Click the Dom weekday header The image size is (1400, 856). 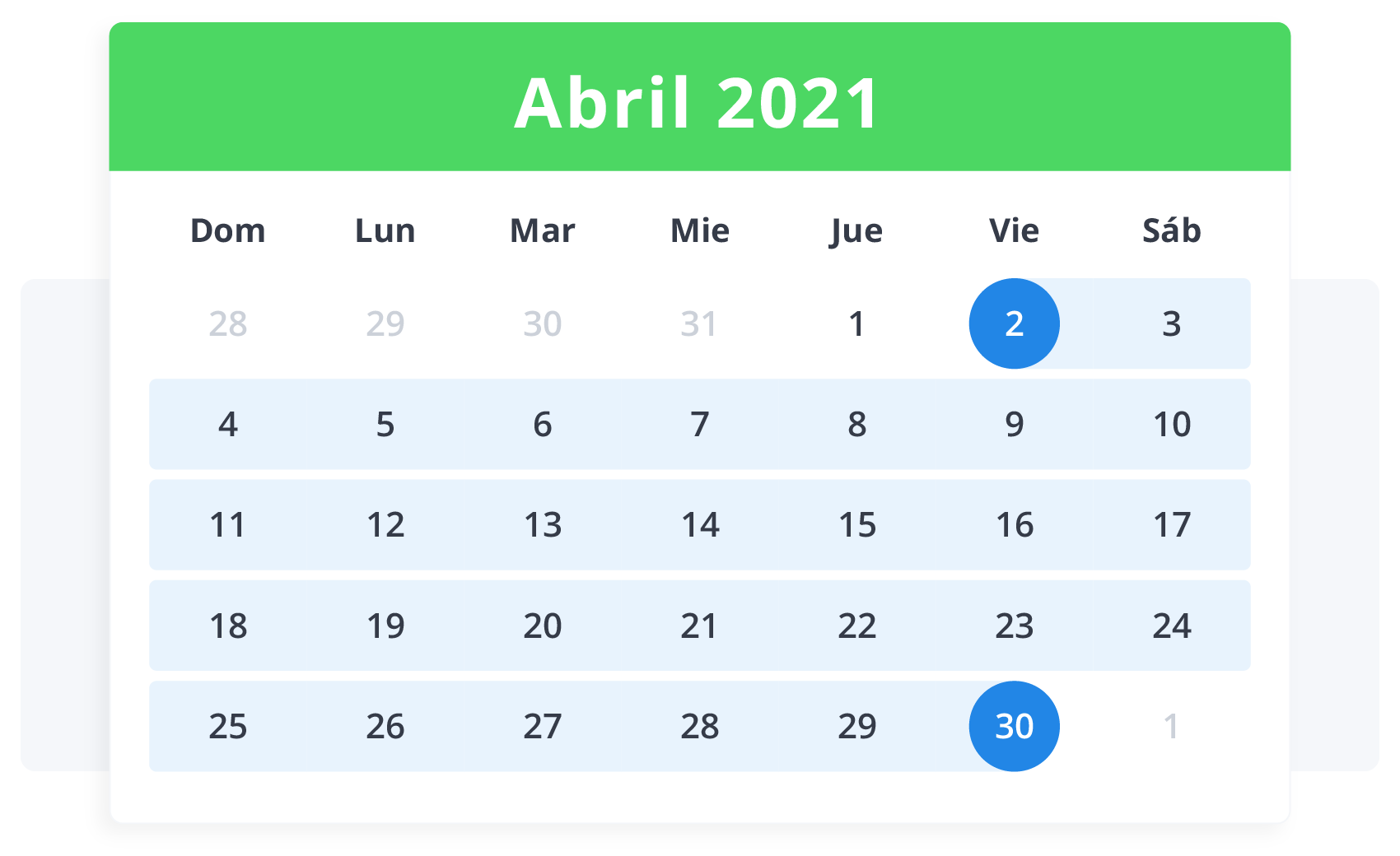tap(228, 230)
